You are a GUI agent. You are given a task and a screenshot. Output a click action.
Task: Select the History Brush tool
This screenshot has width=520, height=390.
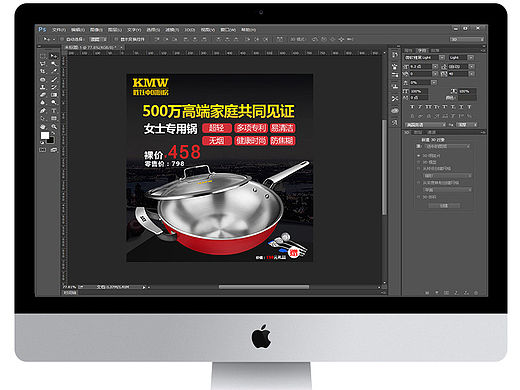click(x=54, y=87)
